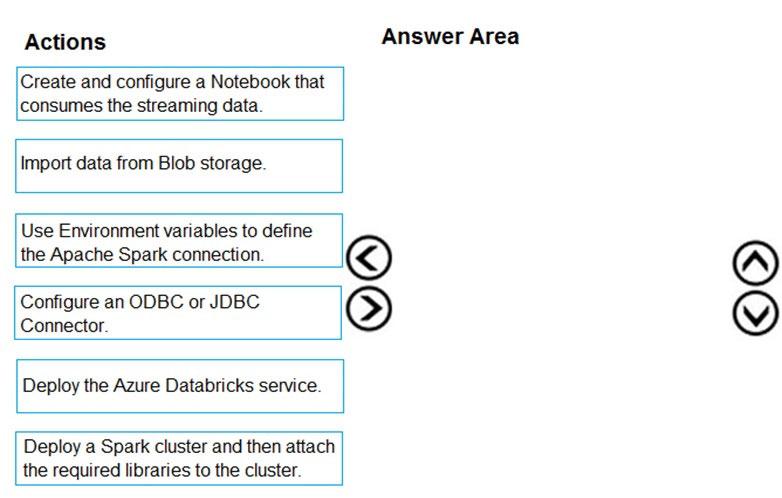Click the left arrow move-back icon

pos(369,257)
